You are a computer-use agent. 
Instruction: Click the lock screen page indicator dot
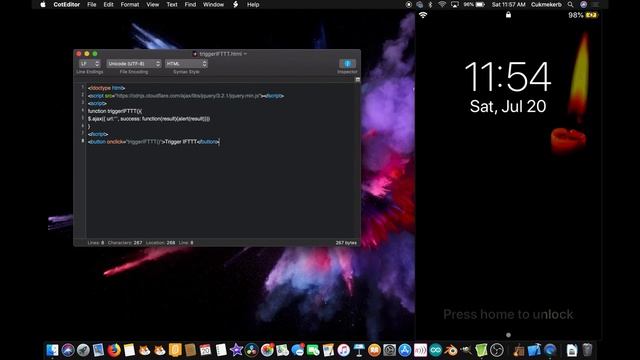click(508, 335)
